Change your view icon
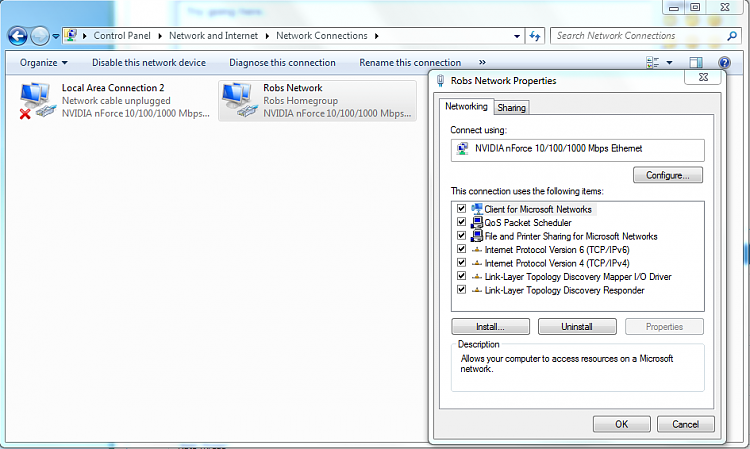The image size is (750, 449). 652,63
